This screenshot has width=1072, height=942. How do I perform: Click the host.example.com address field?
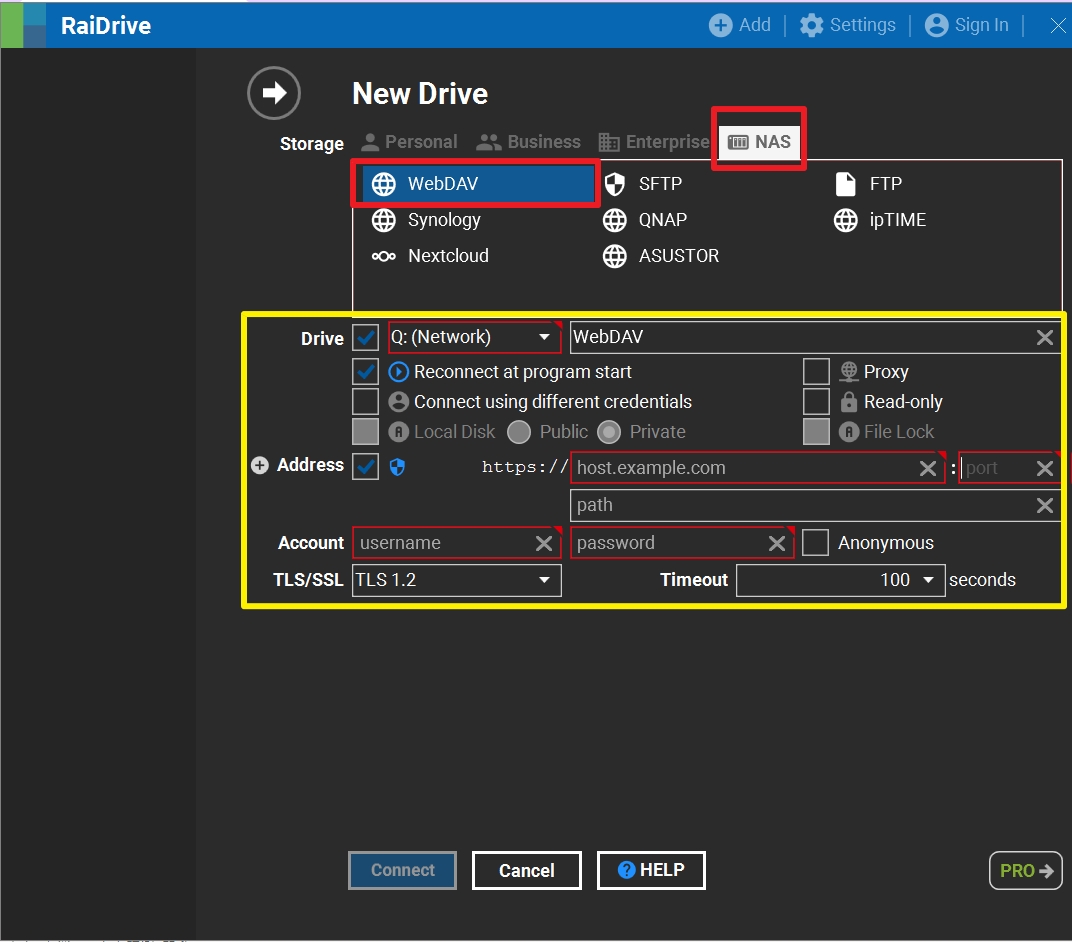coord(743,468)
